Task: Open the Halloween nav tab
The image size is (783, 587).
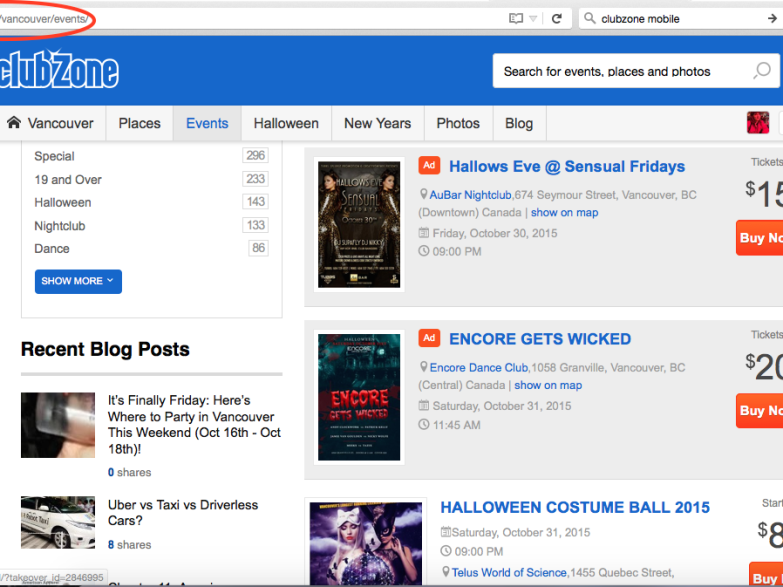Action: [x=286, y=123]
